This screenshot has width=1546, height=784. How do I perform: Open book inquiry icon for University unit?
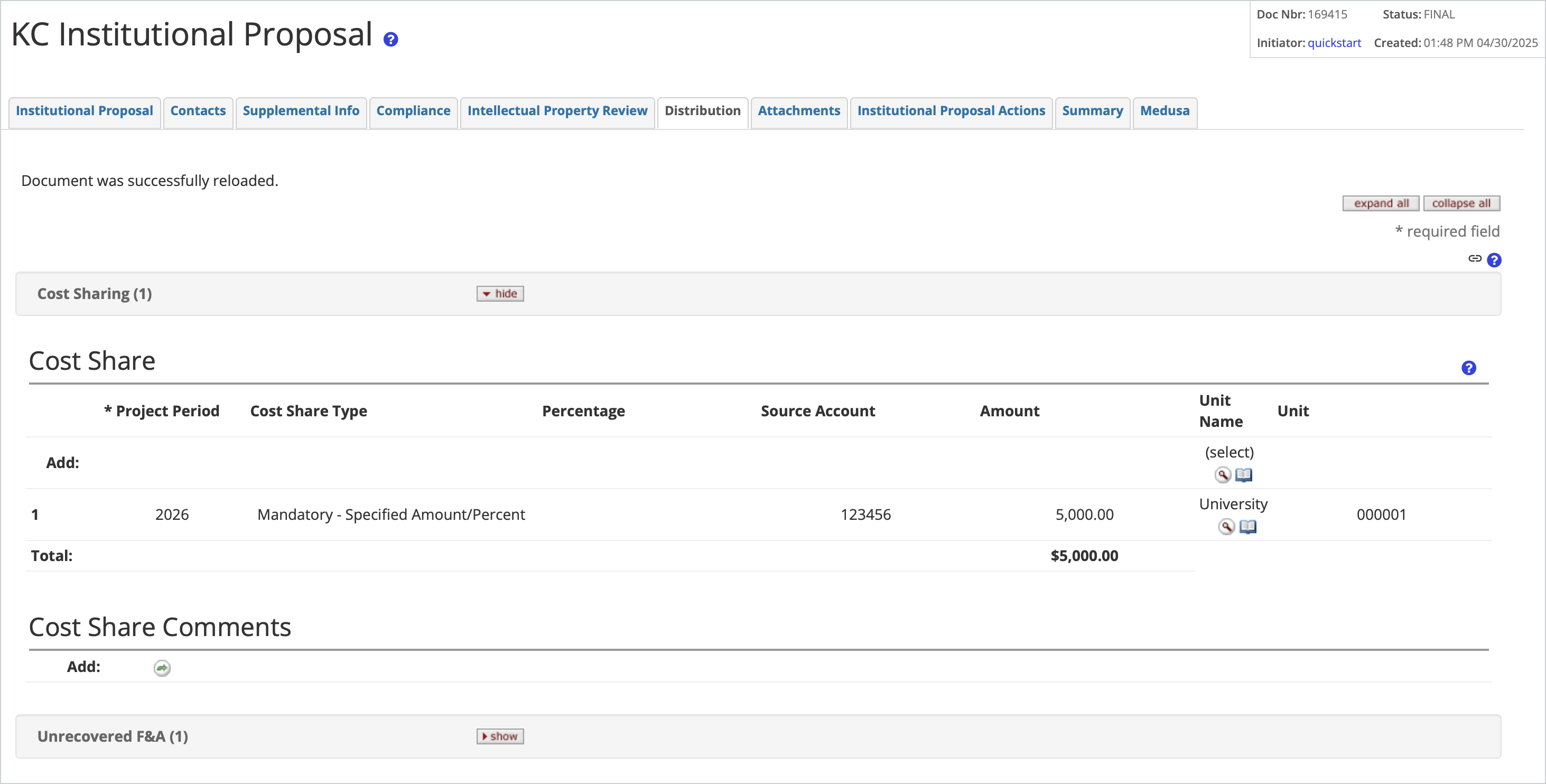click(1249, 527)
